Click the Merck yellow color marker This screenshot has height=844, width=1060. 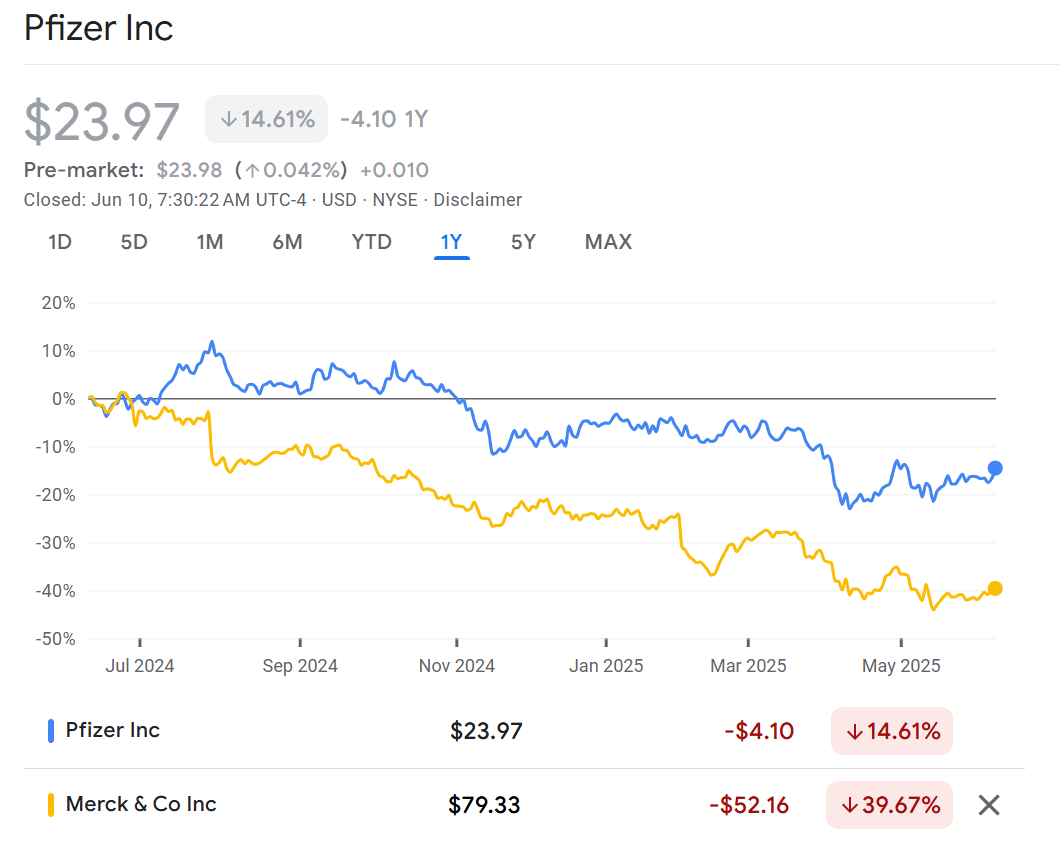tap(51, 805)
